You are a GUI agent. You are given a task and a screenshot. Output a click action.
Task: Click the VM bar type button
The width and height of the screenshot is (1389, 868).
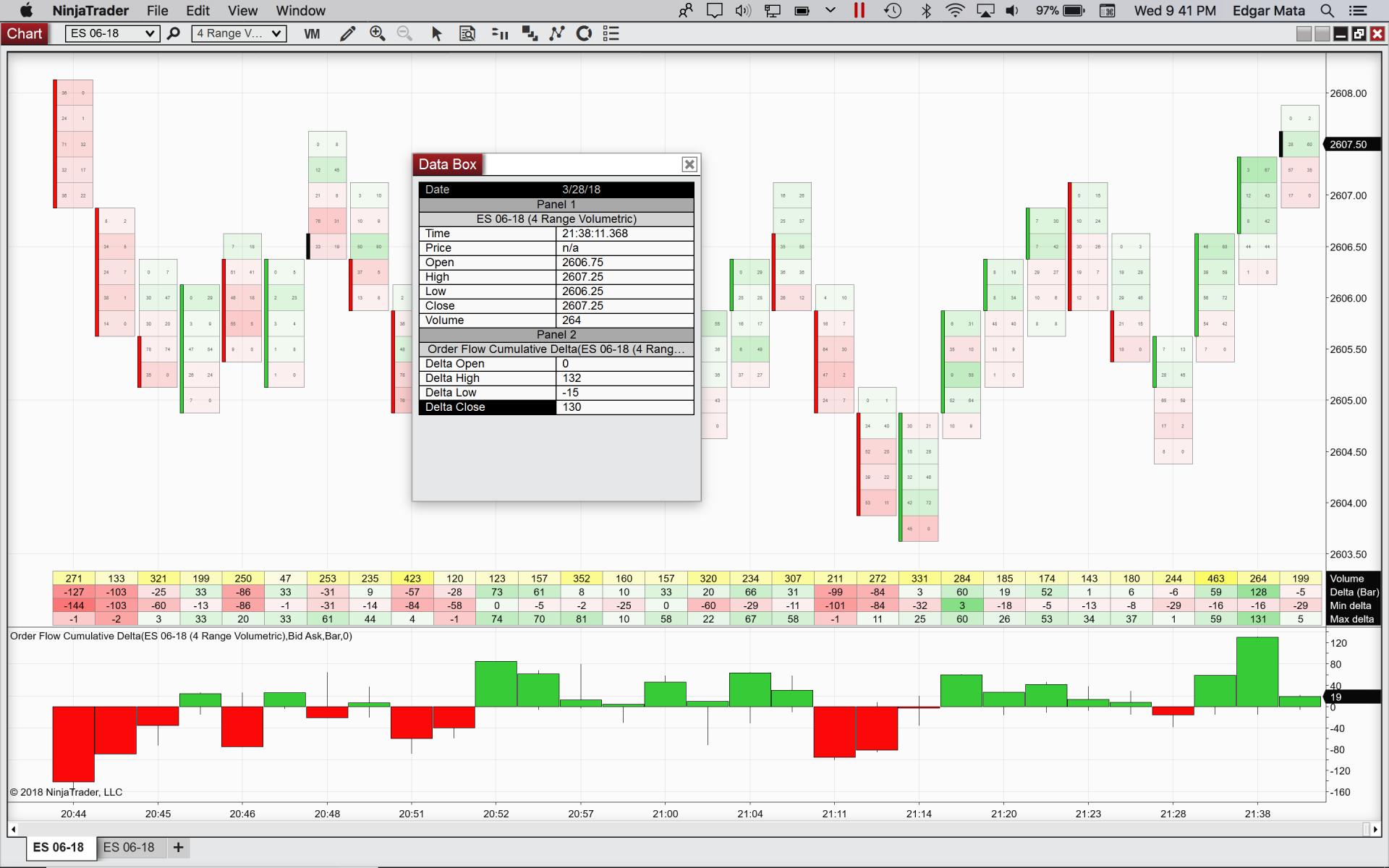(x=312, y=33)
